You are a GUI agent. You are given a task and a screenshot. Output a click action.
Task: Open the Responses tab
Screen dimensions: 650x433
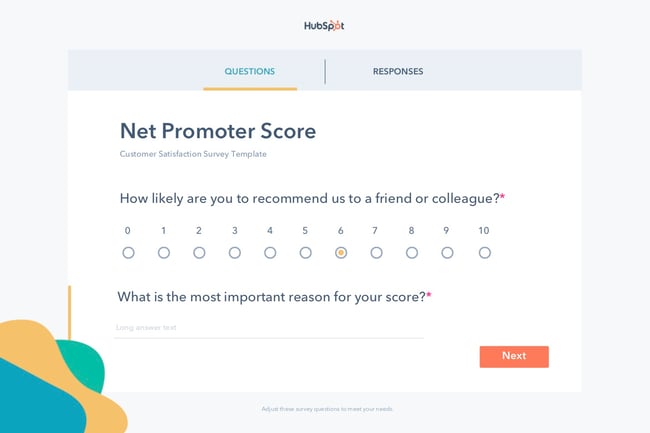398,71
